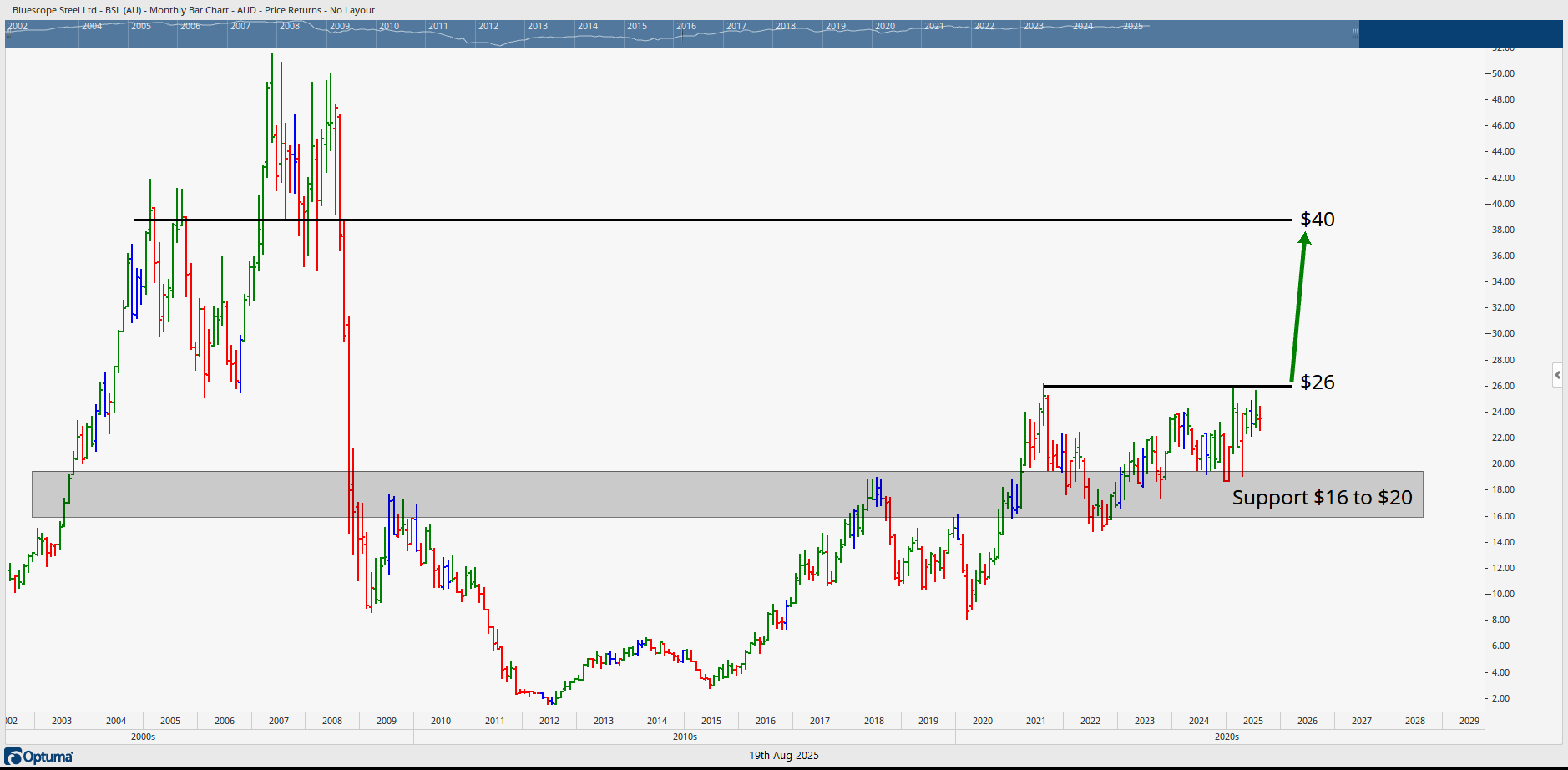The height and width of the screenshot is (770, 1568).
Task: Expand the collapsed side panel arrow
Action: [x=1557, y=375]
